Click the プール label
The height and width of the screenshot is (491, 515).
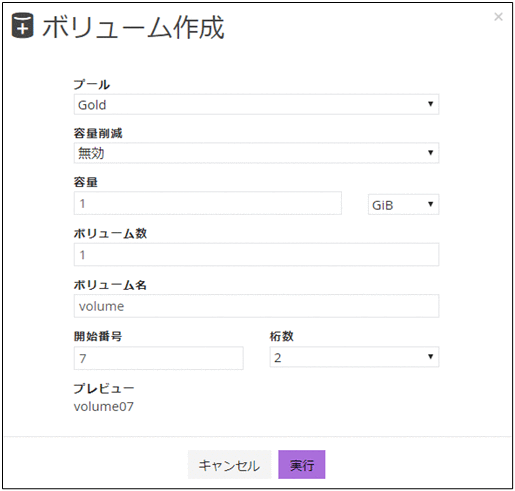pyautogui.click(x=92, y=85)
